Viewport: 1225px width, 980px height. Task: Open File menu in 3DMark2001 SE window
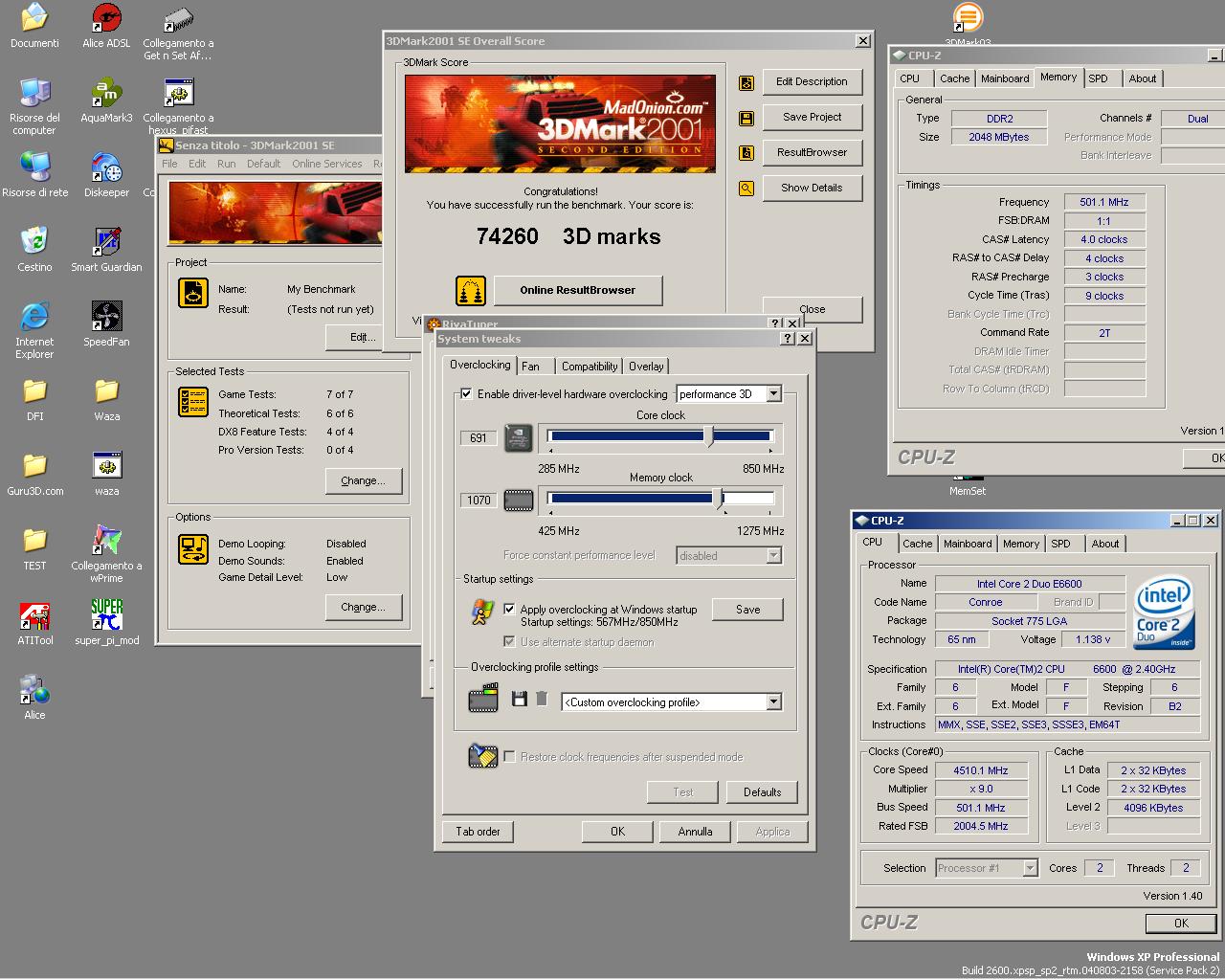(169, 164)
